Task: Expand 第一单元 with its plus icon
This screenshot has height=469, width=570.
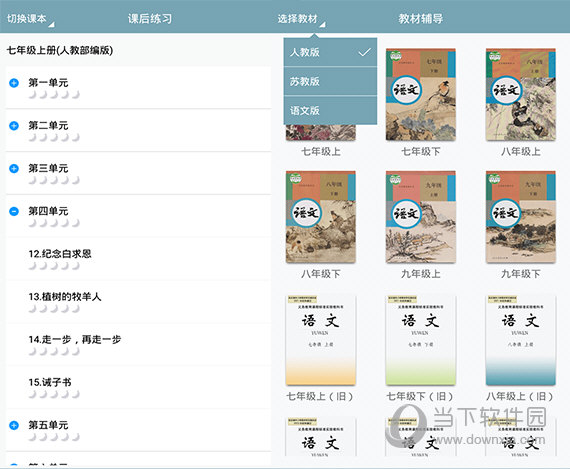Action: tap(14, 83)
